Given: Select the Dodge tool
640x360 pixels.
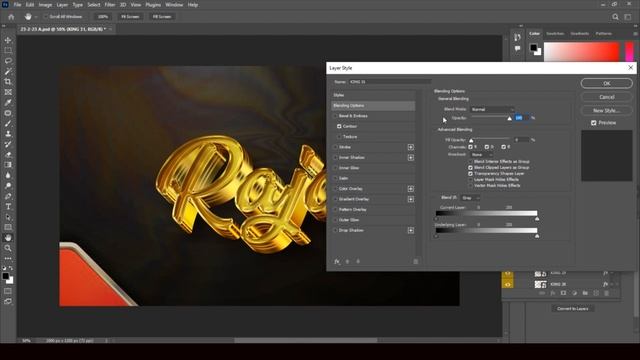Looking at the screenshot, I should (8, 186).
